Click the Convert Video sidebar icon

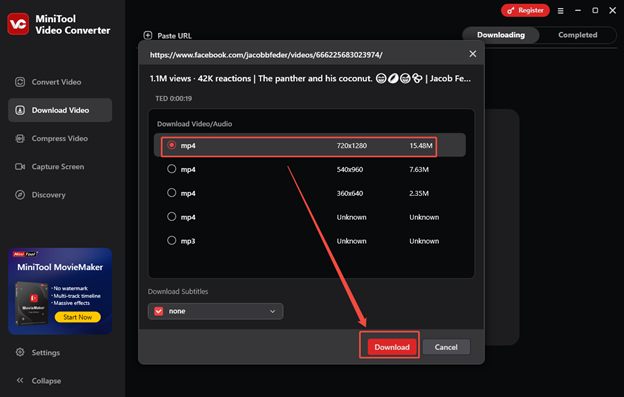pyautogui.click(x=20, y=82)
